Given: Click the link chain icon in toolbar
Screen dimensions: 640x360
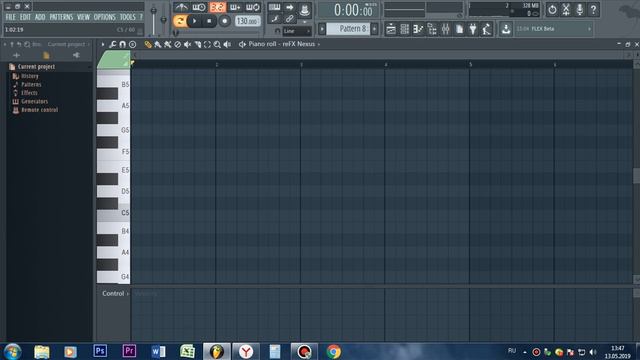Looking at the screenshot, I should click(289, 19).
